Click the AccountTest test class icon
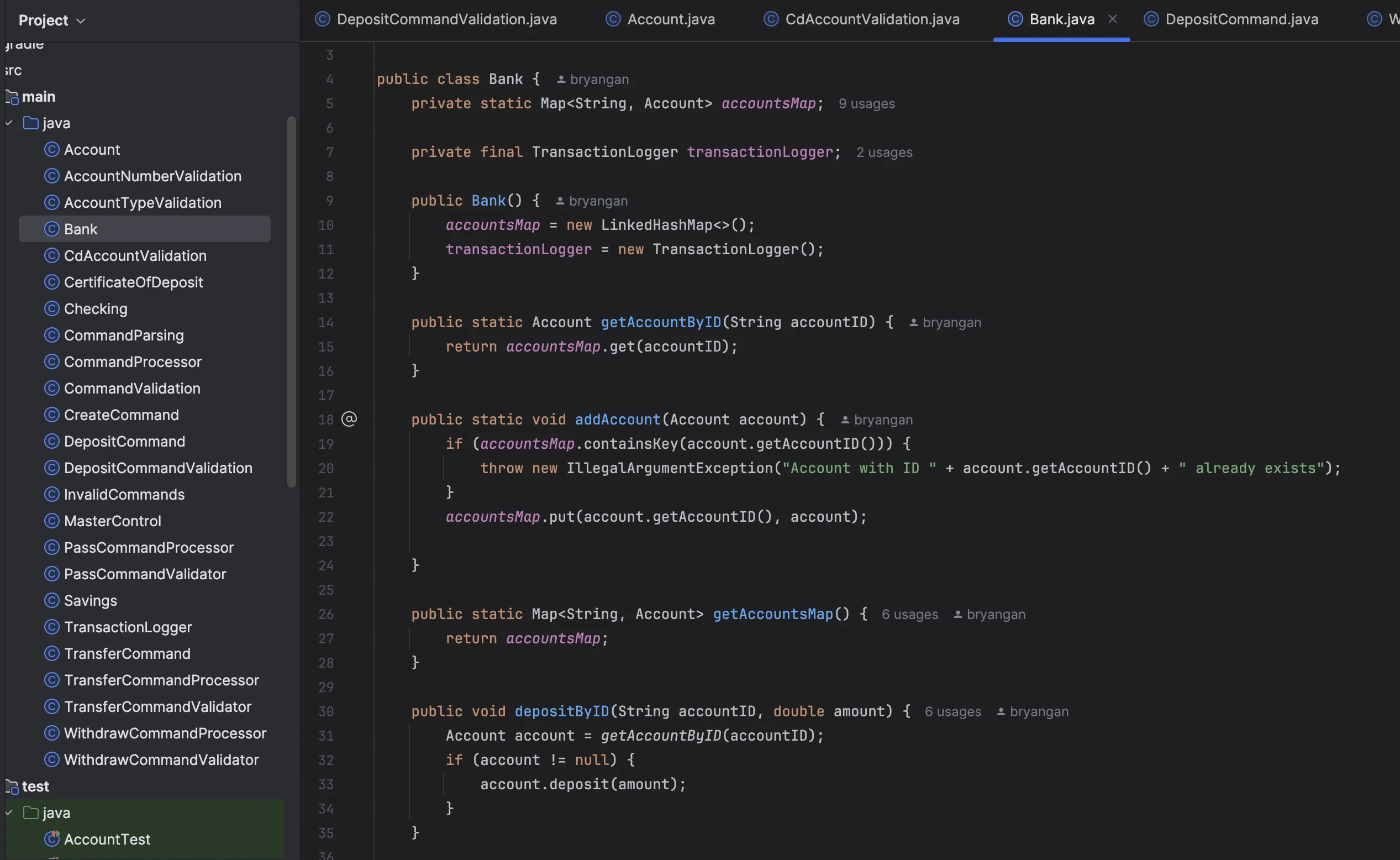Screen dimensions: 1400x860 click(52, 839)
